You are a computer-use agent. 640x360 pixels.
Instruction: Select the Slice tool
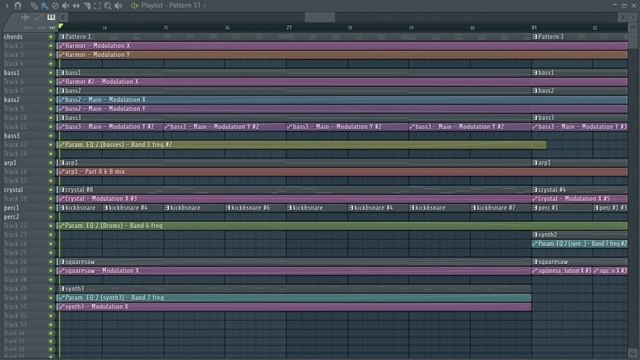click(x=87, y=6)
